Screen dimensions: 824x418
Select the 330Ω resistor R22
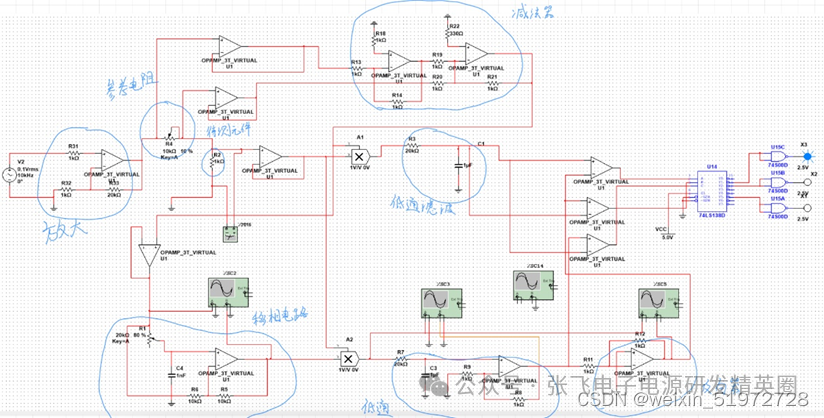click(447, 33)
